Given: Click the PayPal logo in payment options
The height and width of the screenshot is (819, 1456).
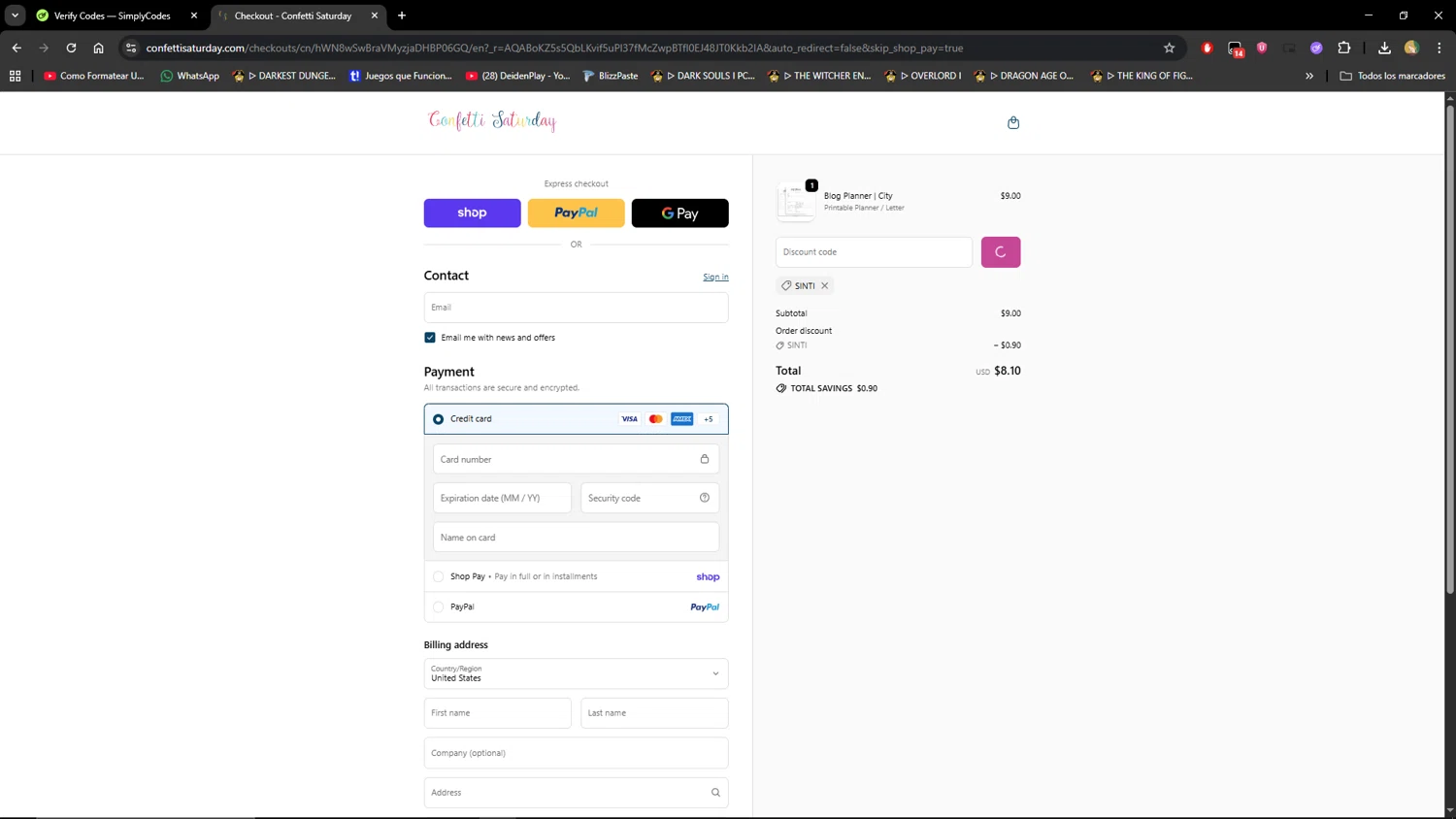Looking at the screenshot, I should [x=705, y=607].
